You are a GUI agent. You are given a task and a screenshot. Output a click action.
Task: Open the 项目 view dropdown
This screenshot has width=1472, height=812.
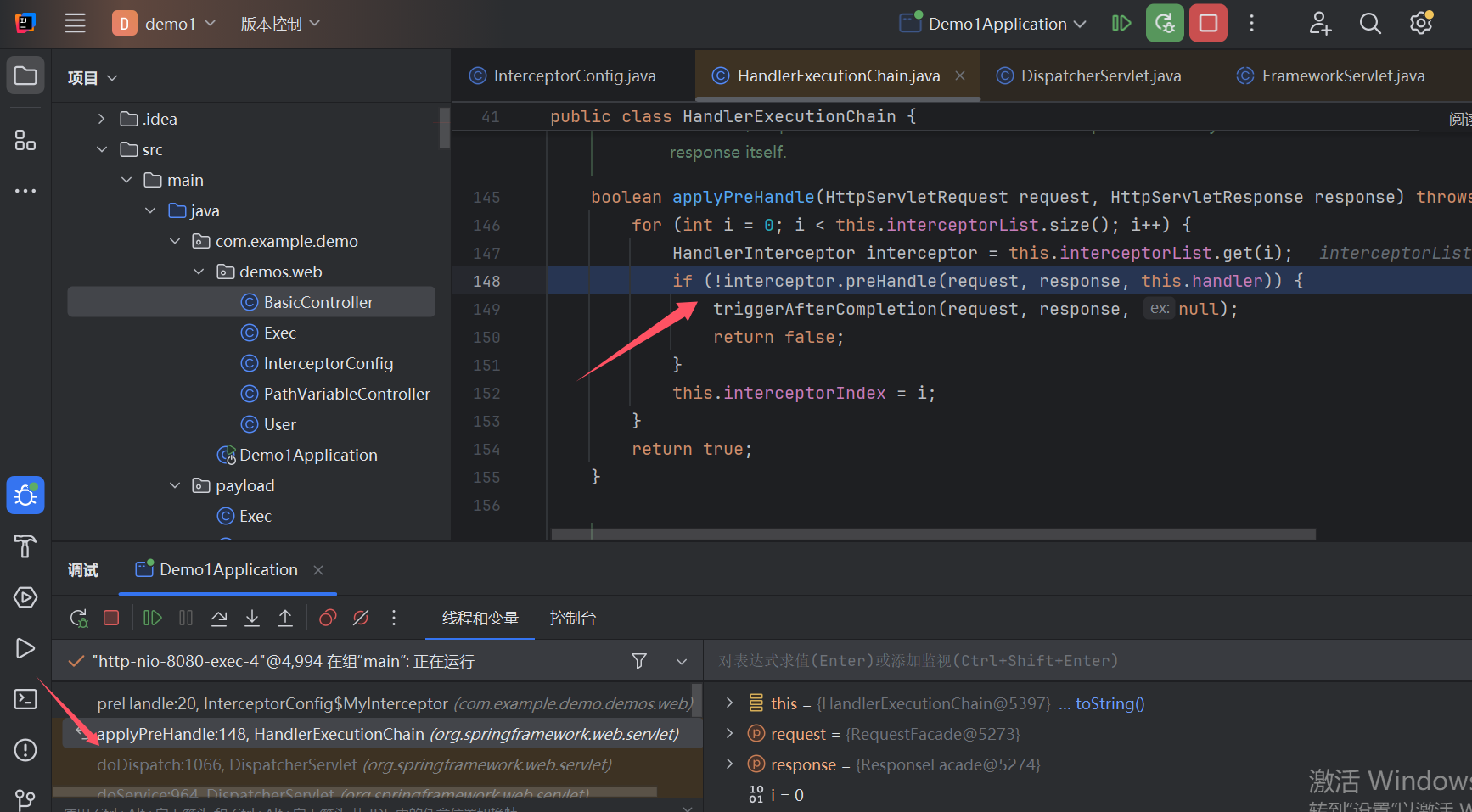point(92,78)
